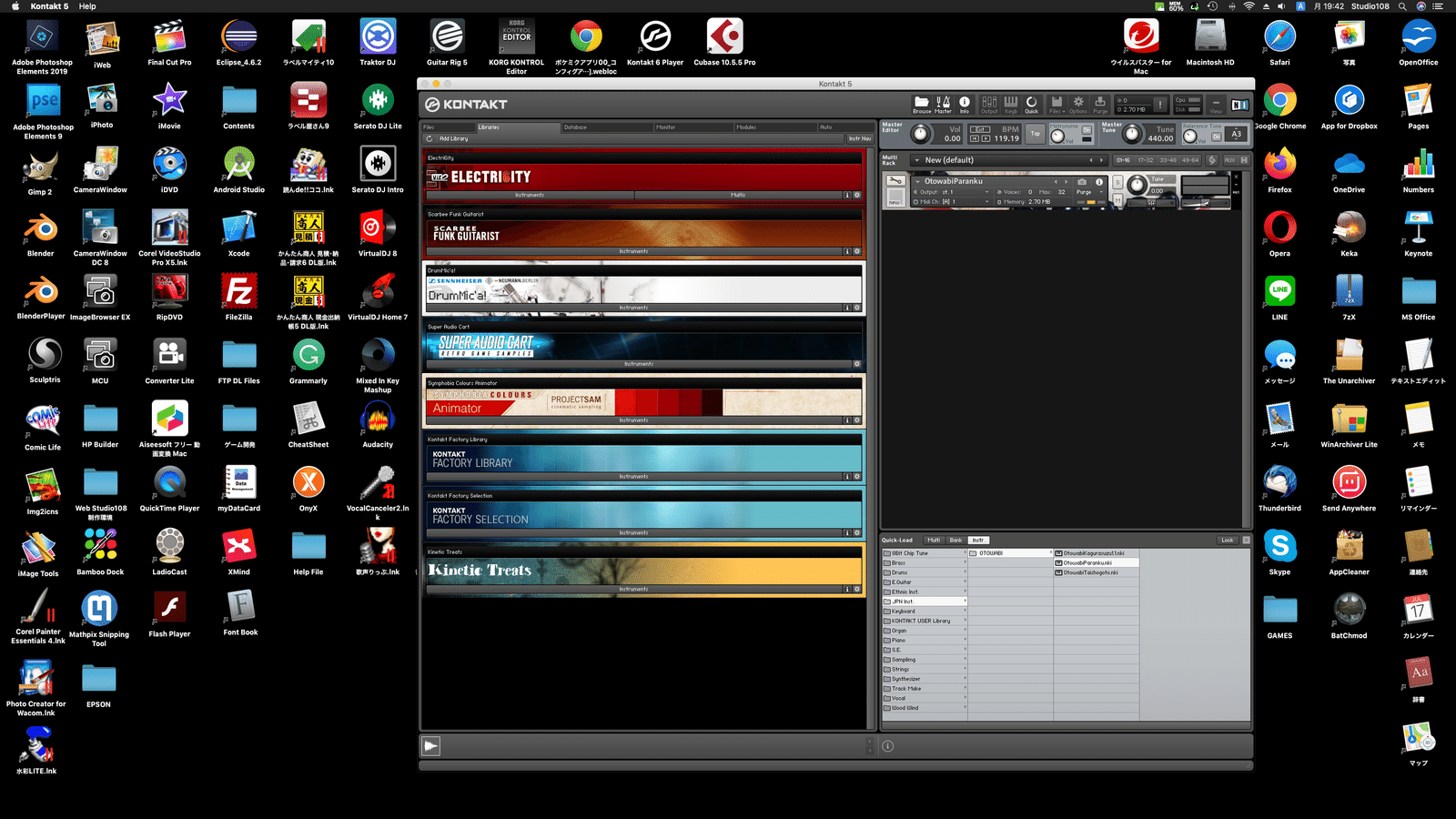Open the Help menu in menu bar

coord(87,6)
